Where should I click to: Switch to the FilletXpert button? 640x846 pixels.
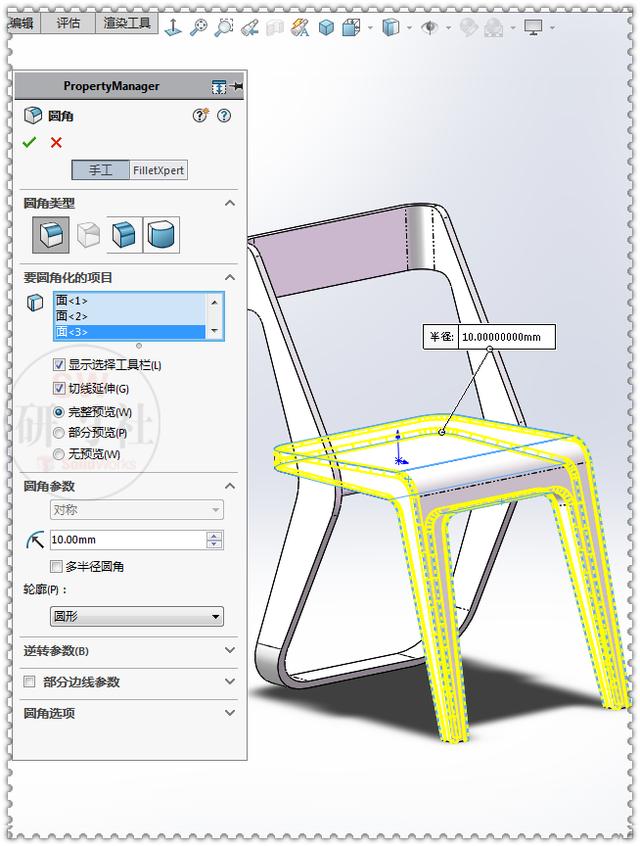pyautogui.click(x=159, y=170)
